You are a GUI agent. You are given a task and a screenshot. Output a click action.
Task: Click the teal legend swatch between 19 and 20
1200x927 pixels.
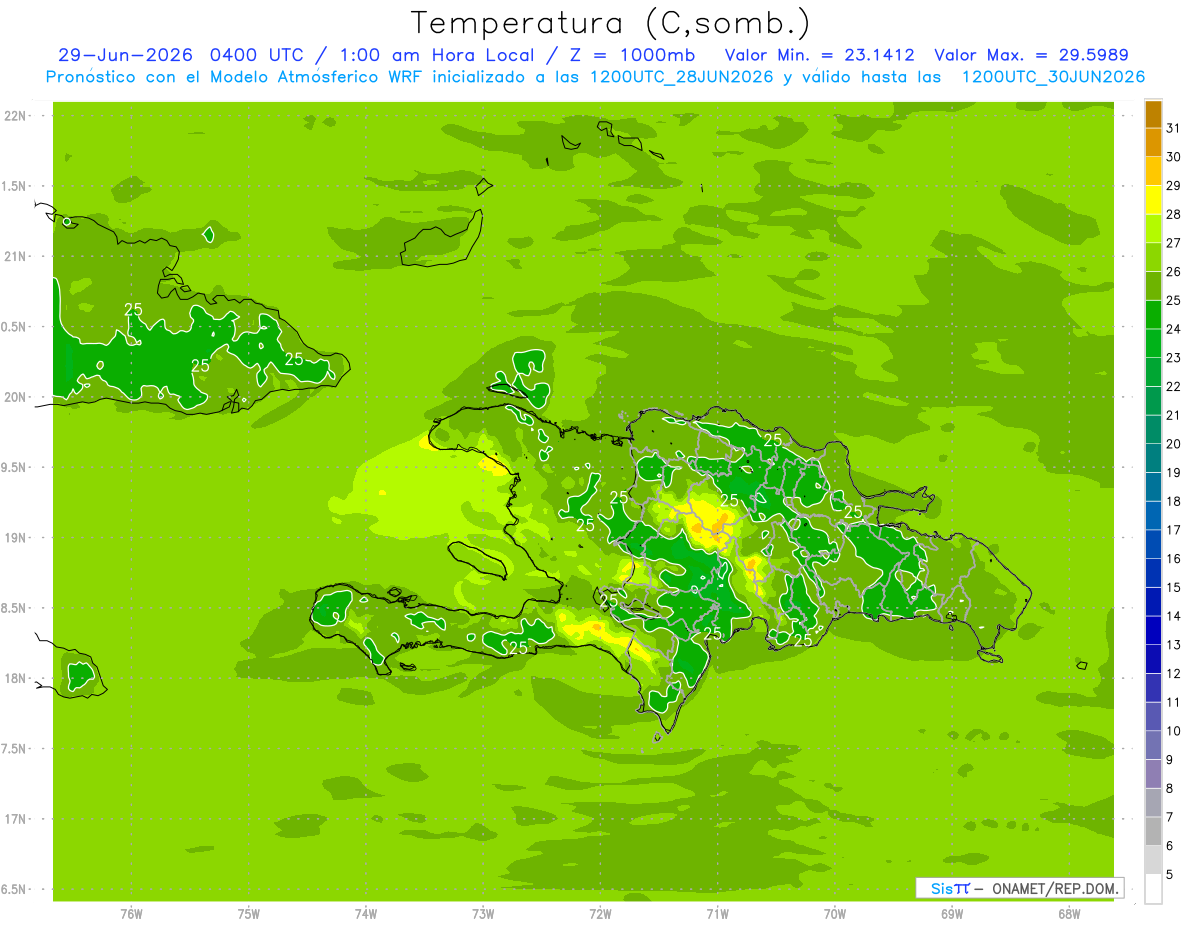[x=1153, y=459]
